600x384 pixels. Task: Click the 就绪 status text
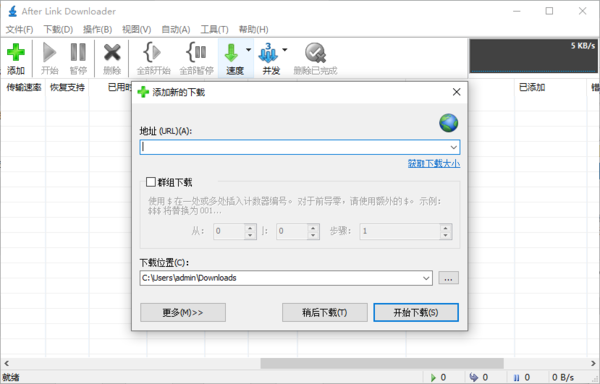pos(10,378)
